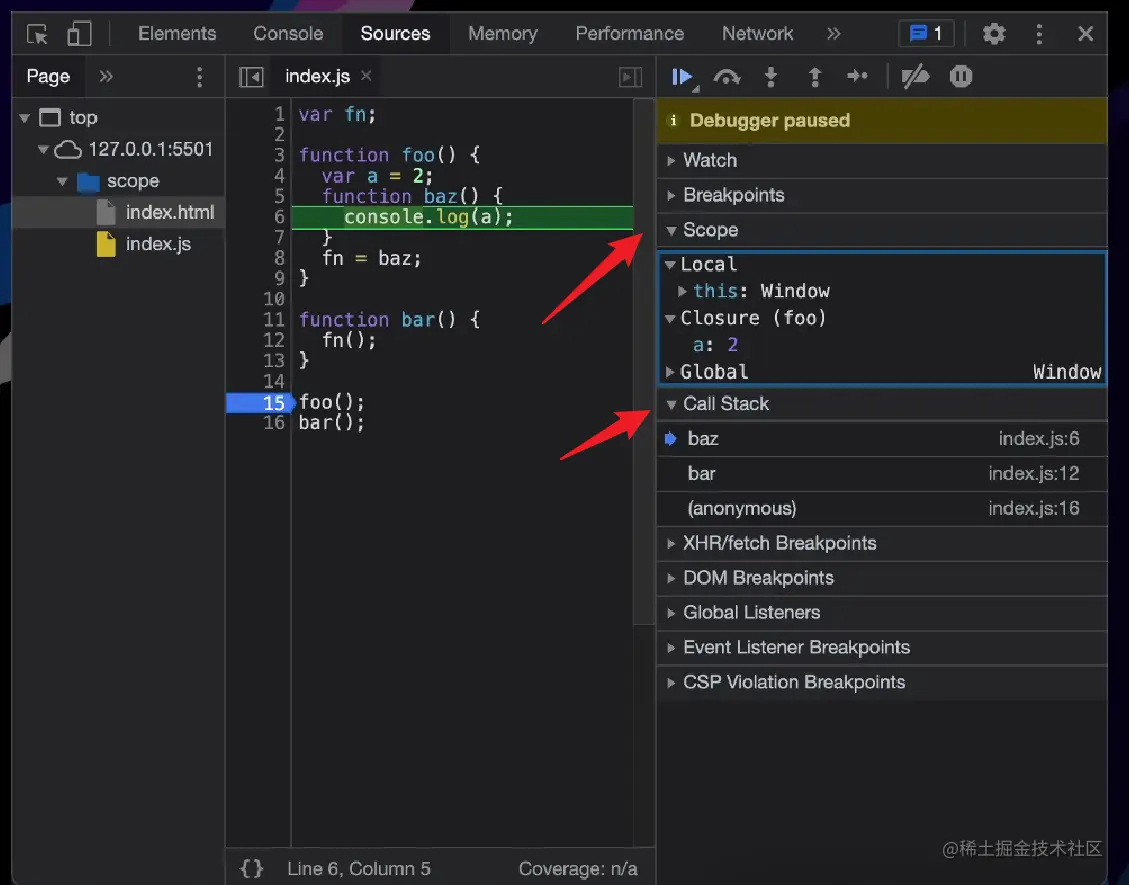
Task: Open index.js:6 source link
Action: coord(1038,439)
